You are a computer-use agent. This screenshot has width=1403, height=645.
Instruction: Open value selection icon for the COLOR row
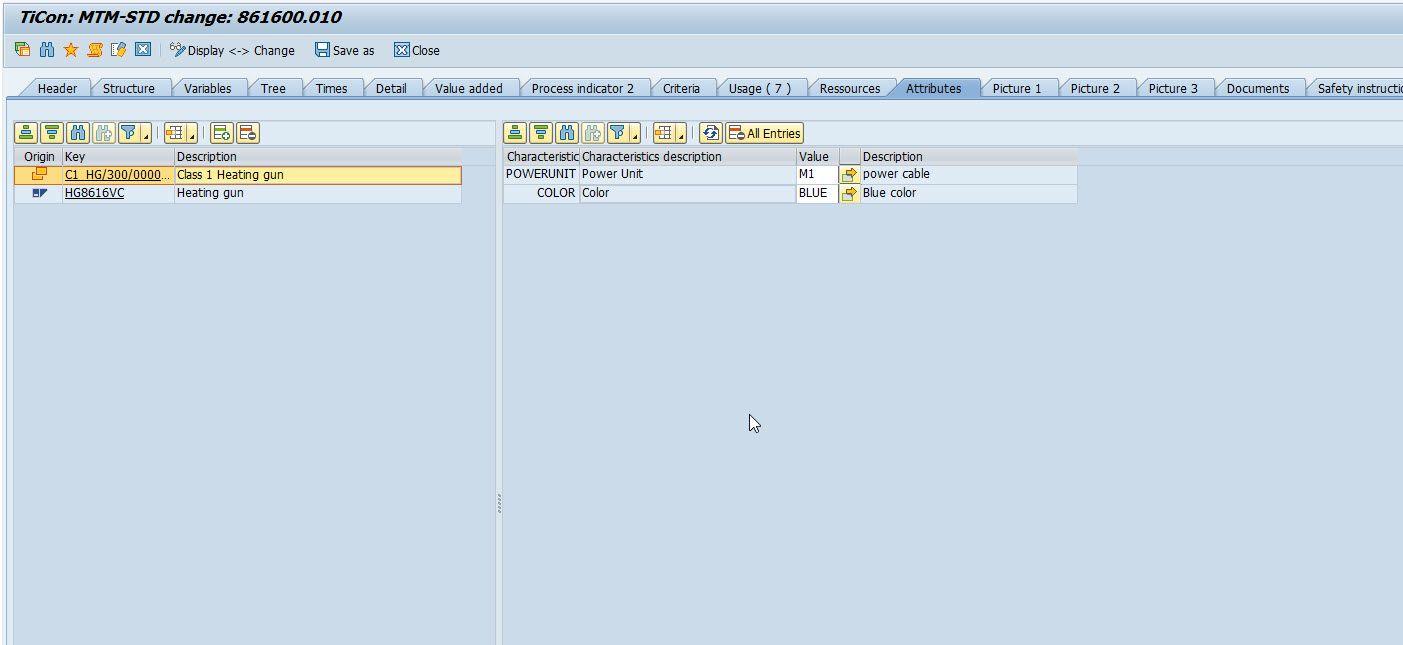click(x=850, y=194)
